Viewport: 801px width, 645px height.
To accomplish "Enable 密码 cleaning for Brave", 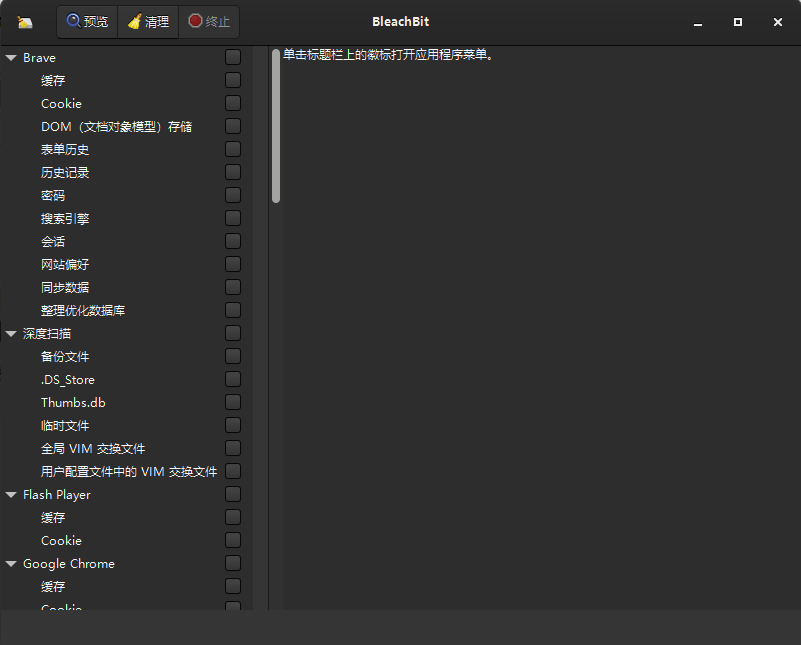I will [x=232, y=194].
